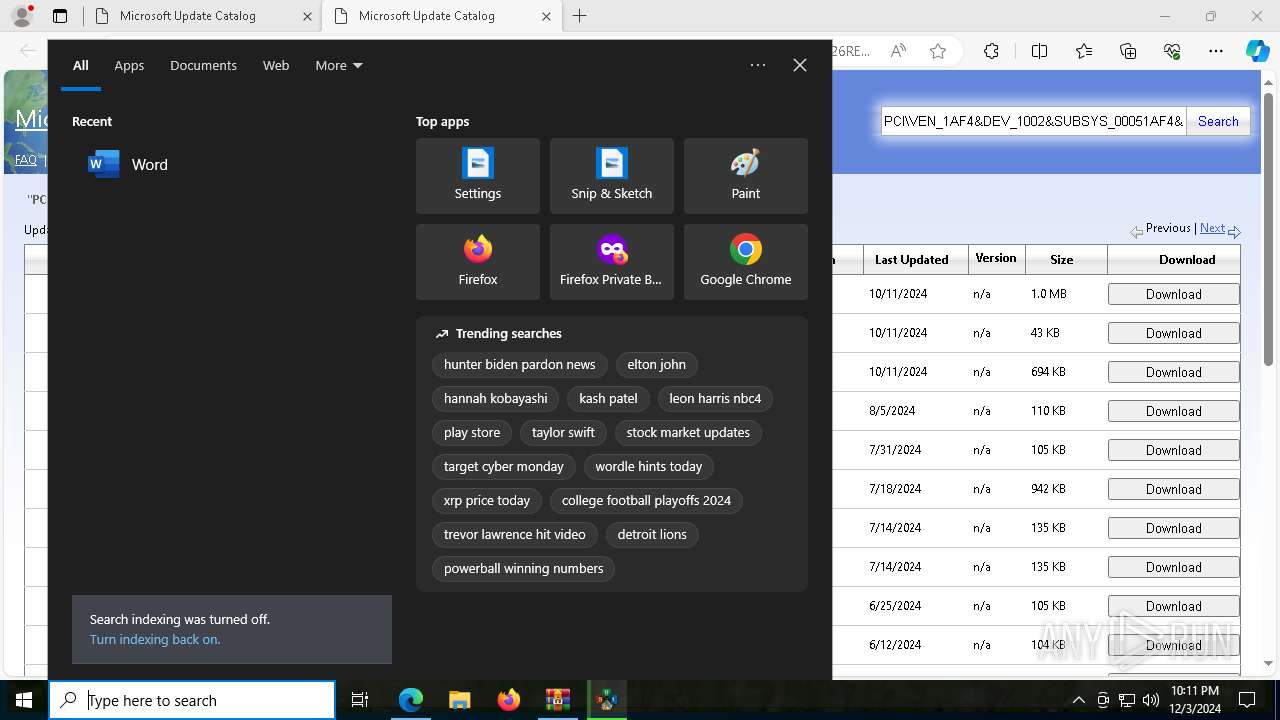The width and height of the screenshot is (1280, 720).
Task: Open the Snip & Sketch app tile
Action: coord(612,176)
